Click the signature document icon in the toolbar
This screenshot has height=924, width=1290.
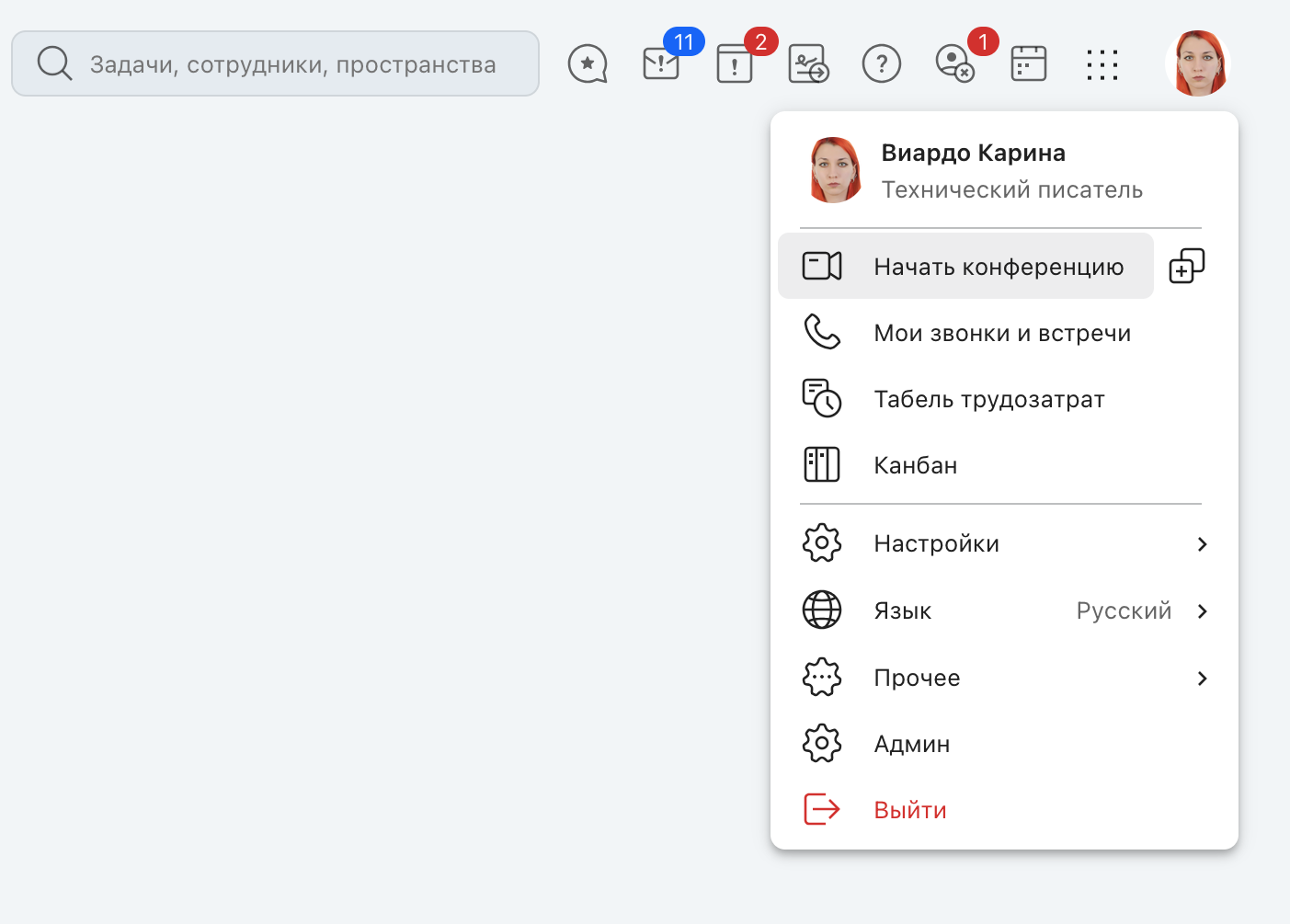(809, 64)
